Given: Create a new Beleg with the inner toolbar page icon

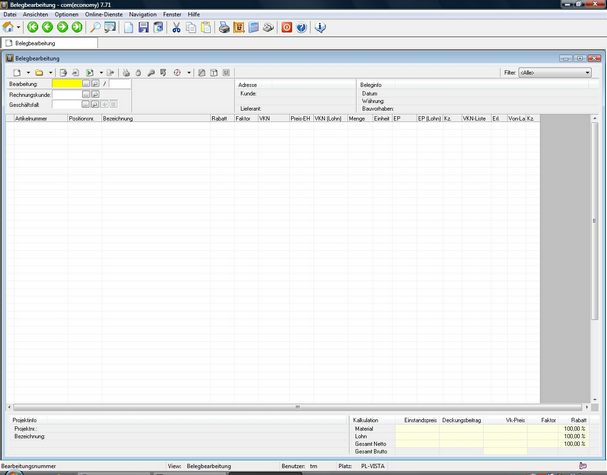Looking at the screenshot, I should pyautogui.click(x=17, y=73).
